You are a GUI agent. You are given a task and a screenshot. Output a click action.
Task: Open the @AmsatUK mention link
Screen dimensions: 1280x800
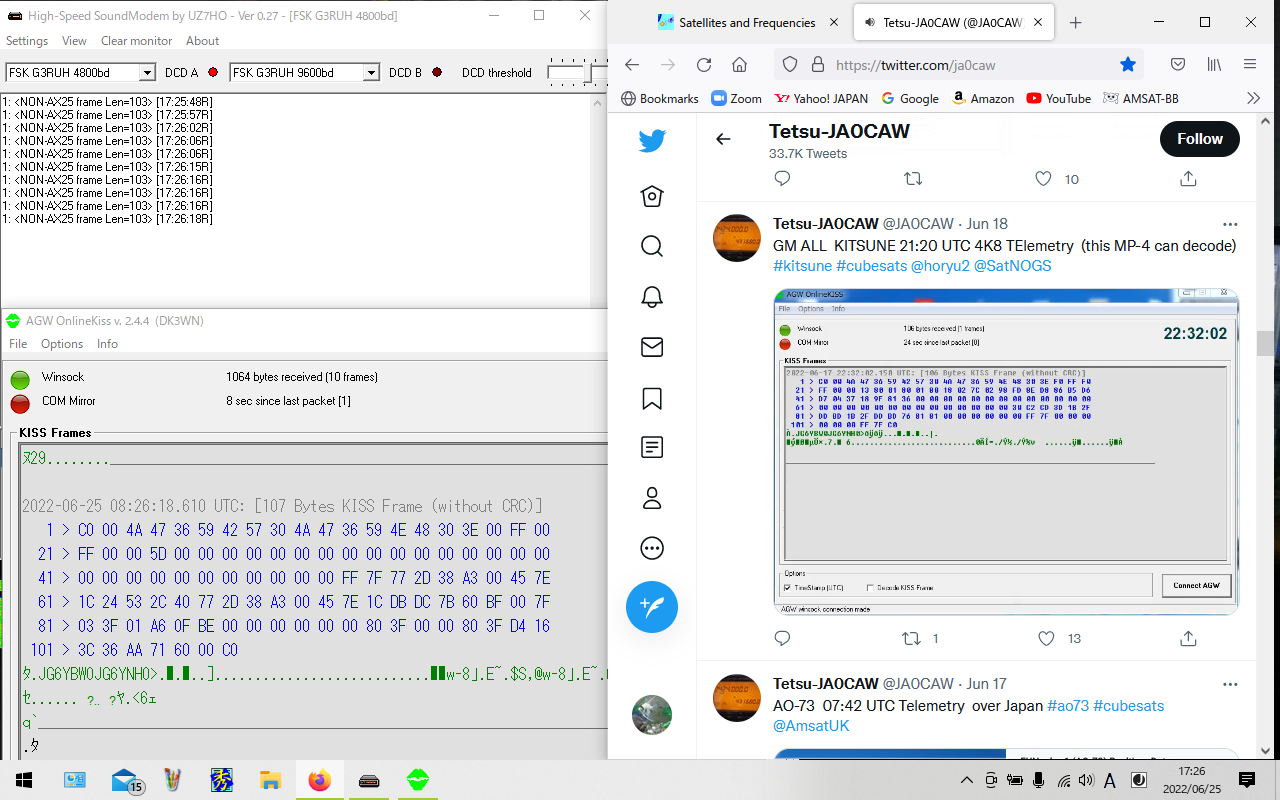(x=811, y=726)
